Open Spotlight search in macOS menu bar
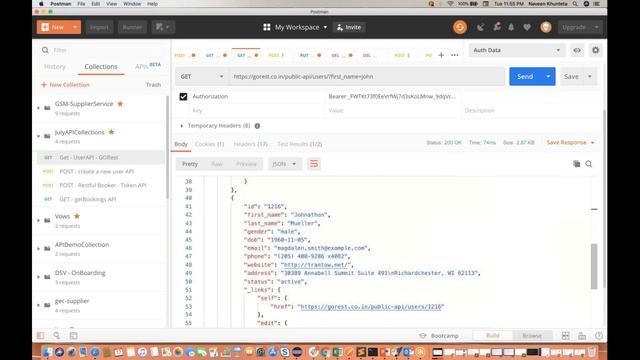The image size is (640, 360). point(575,4)
